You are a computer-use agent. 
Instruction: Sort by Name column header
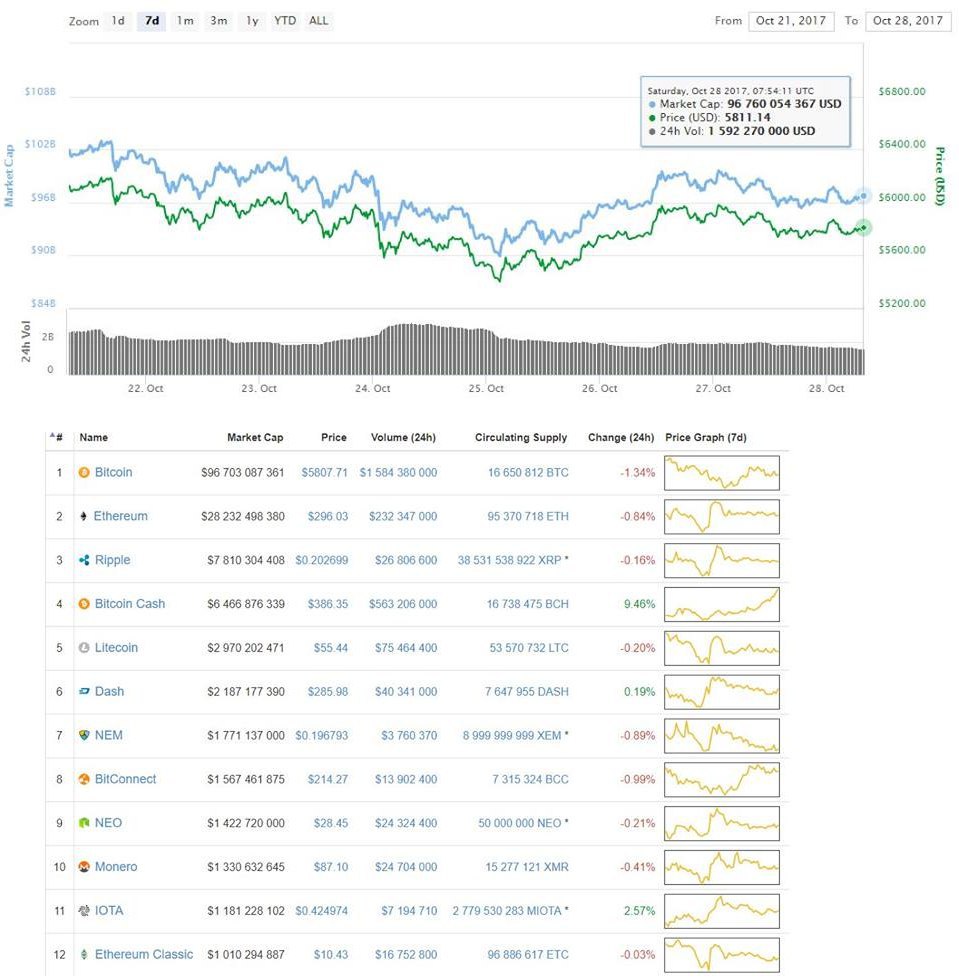(94, 437)
